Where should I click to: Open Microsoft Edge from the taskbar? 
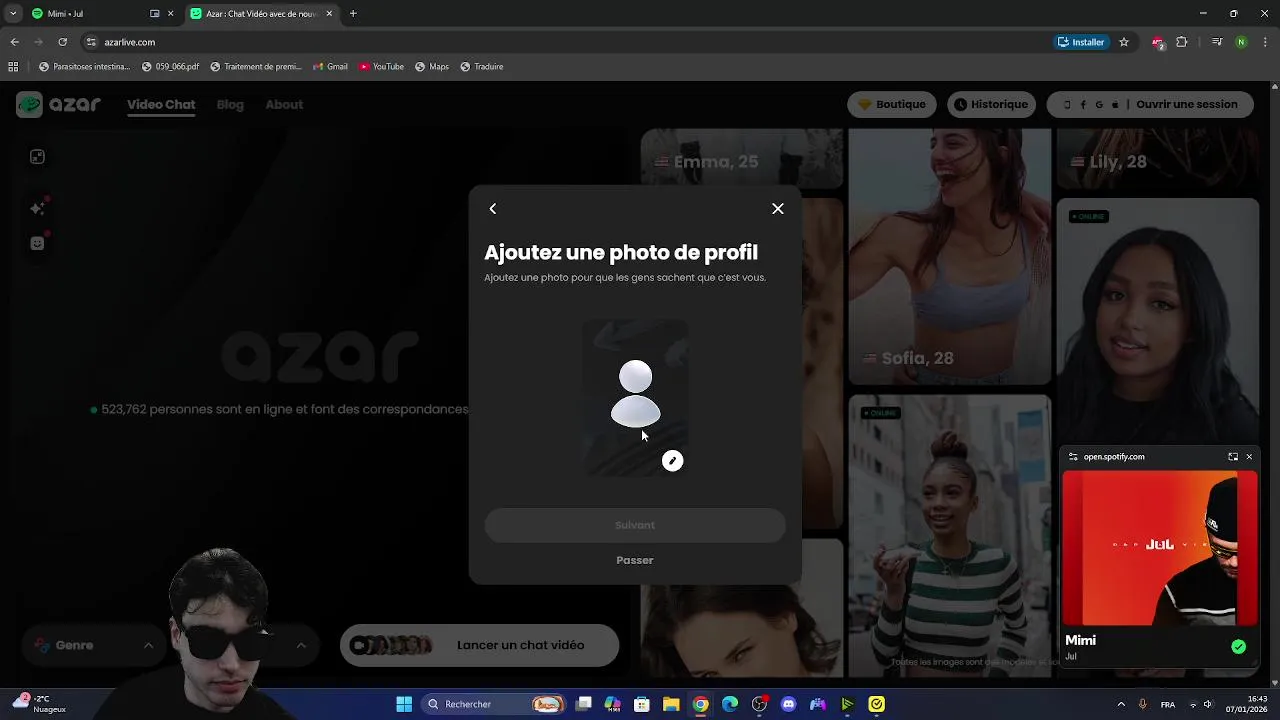tap(730, 704)
